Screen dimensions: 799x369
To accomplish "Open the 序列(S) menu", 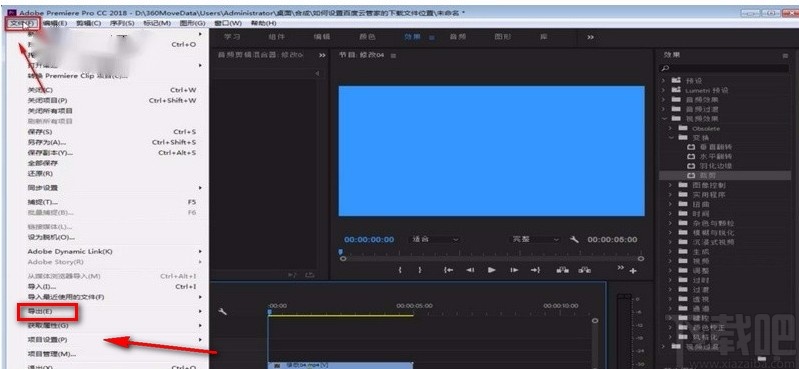I will coord(122,23).
